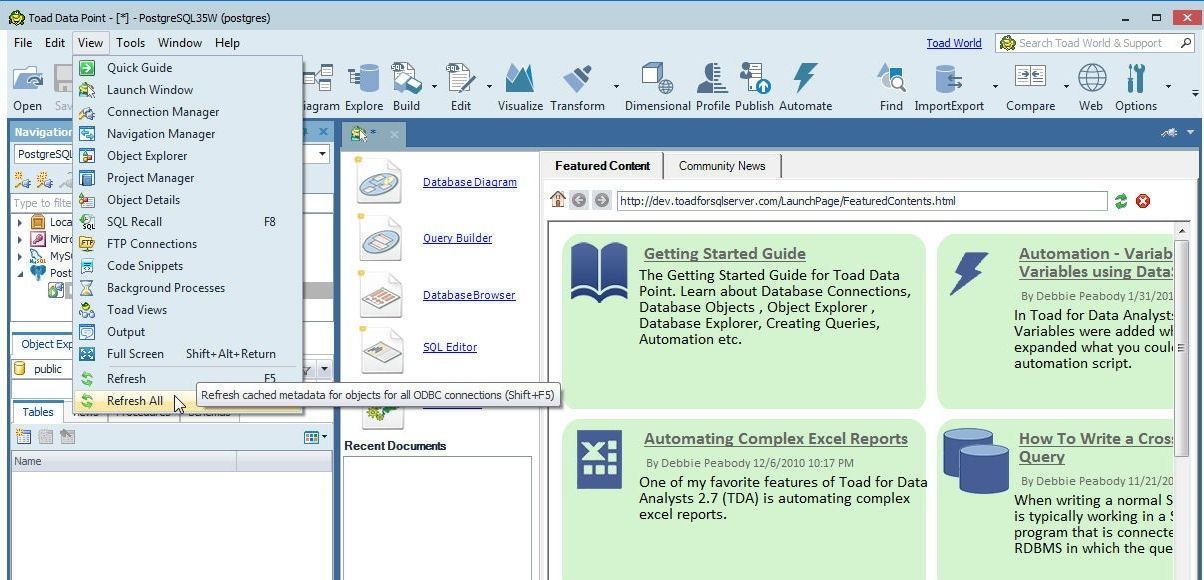Open the Edit menu
Image resolution: width=1204 pixels, height=580 pixels.
coord(55,43)
